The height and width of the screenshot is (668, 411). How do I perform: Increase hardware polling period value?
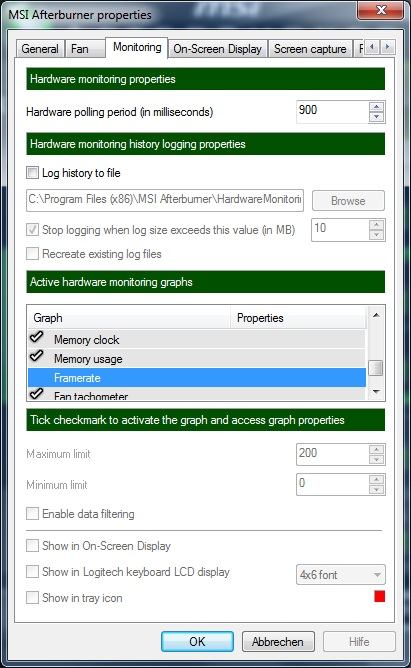(377, 107)
